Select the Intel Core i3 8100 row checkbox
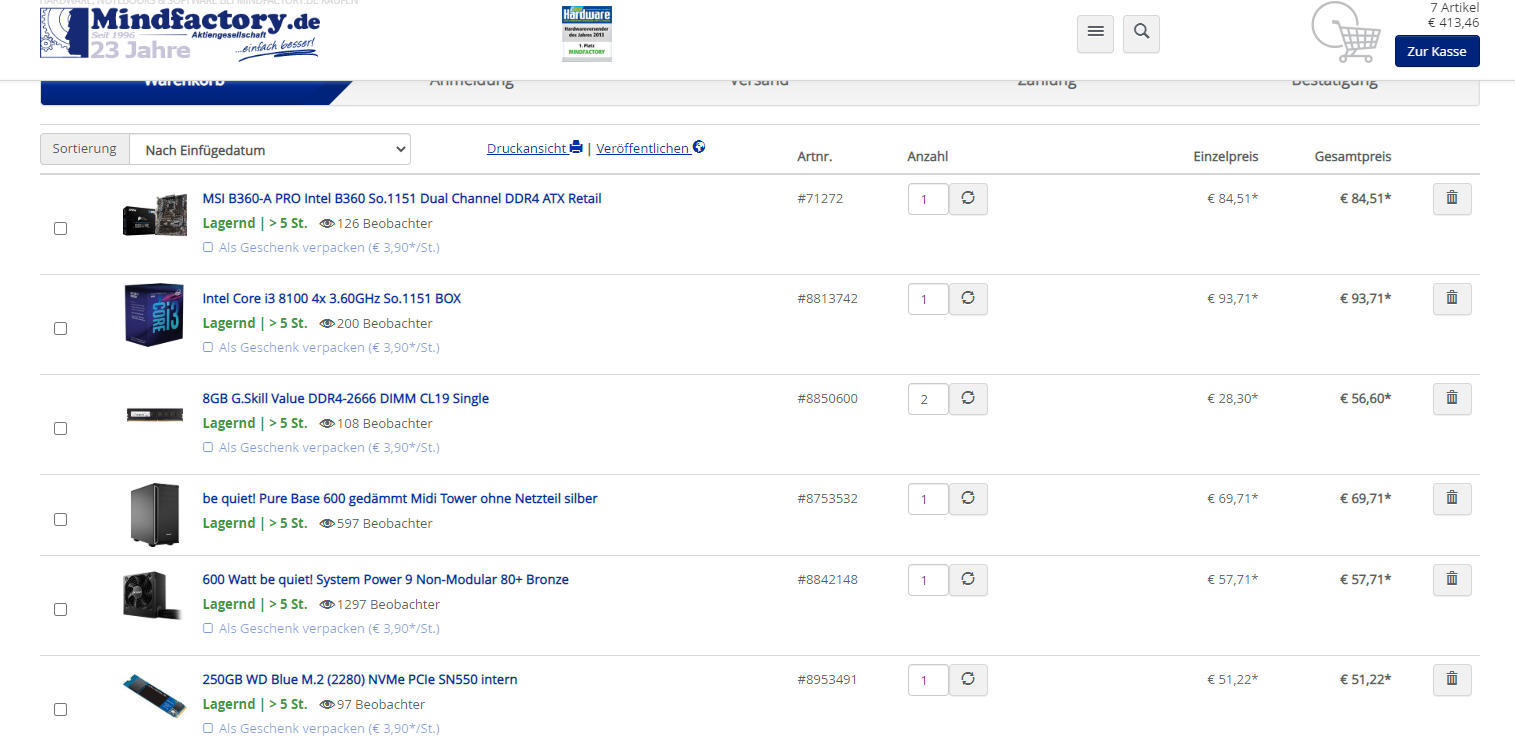1515x750 pixels. 60,328
